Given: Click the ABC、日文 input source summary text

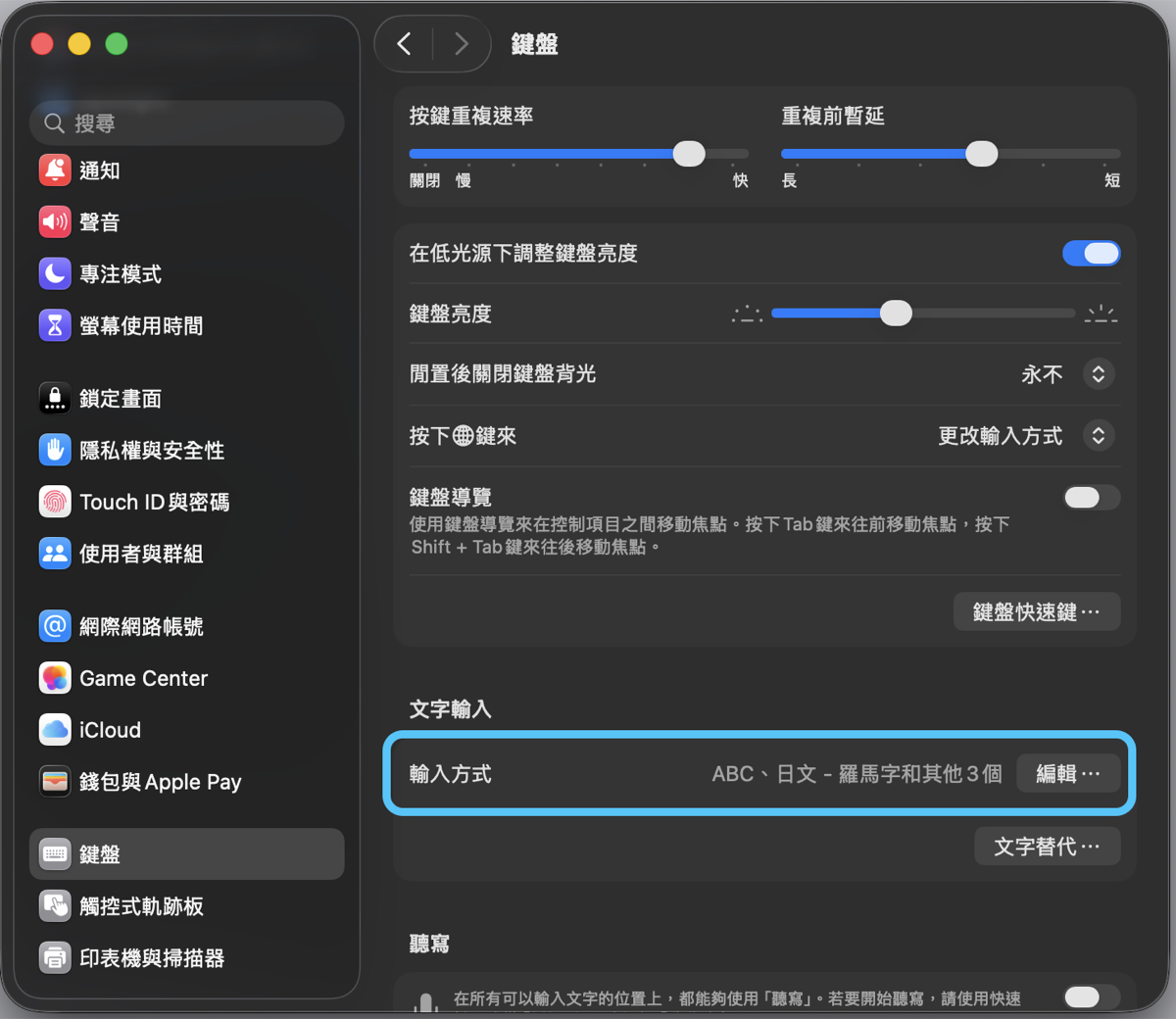Looking at the screenshot, I should (x=857, y=773).
